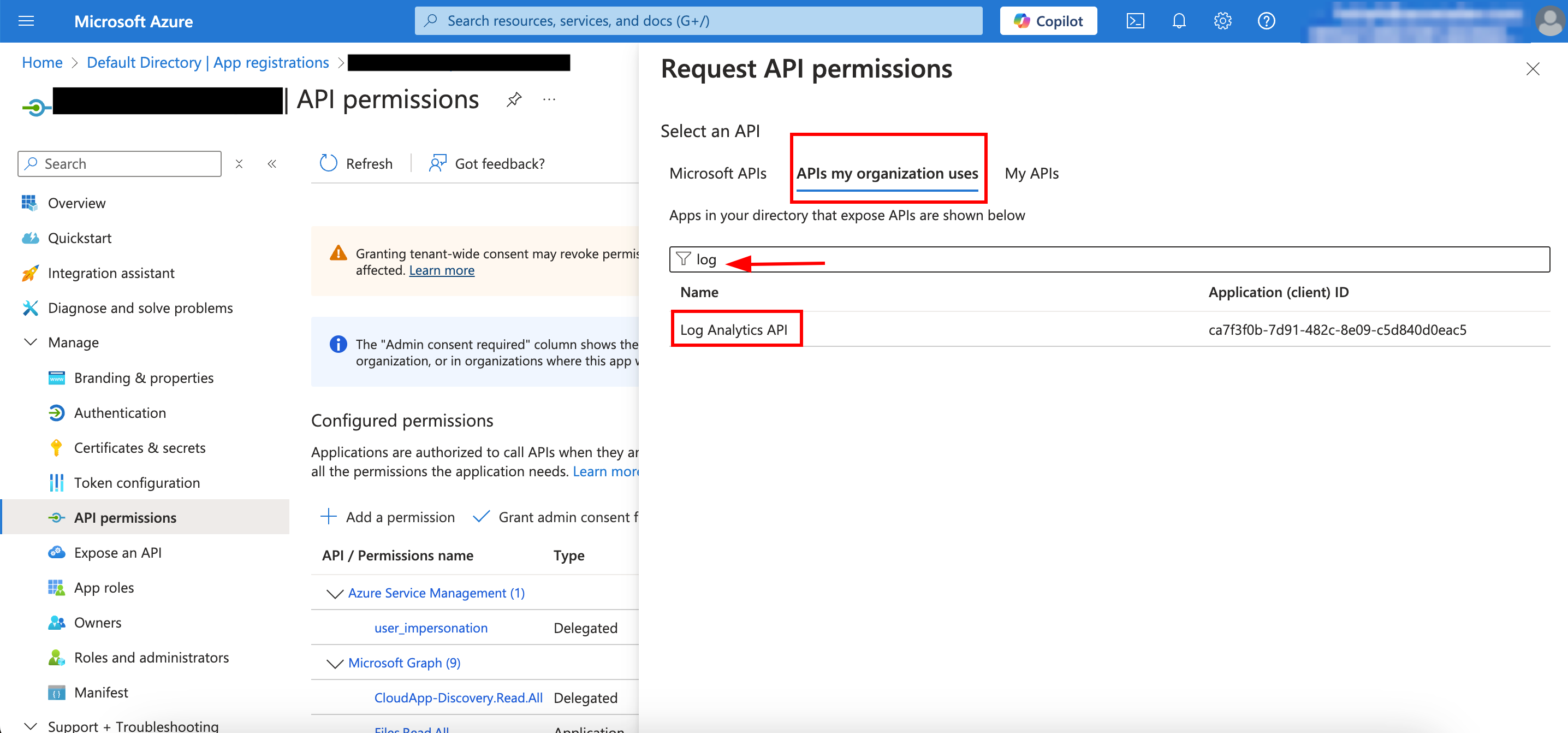The image size is (1568, 733).
Task: Open the Azure portal hamburger menu
Action: 26,21
